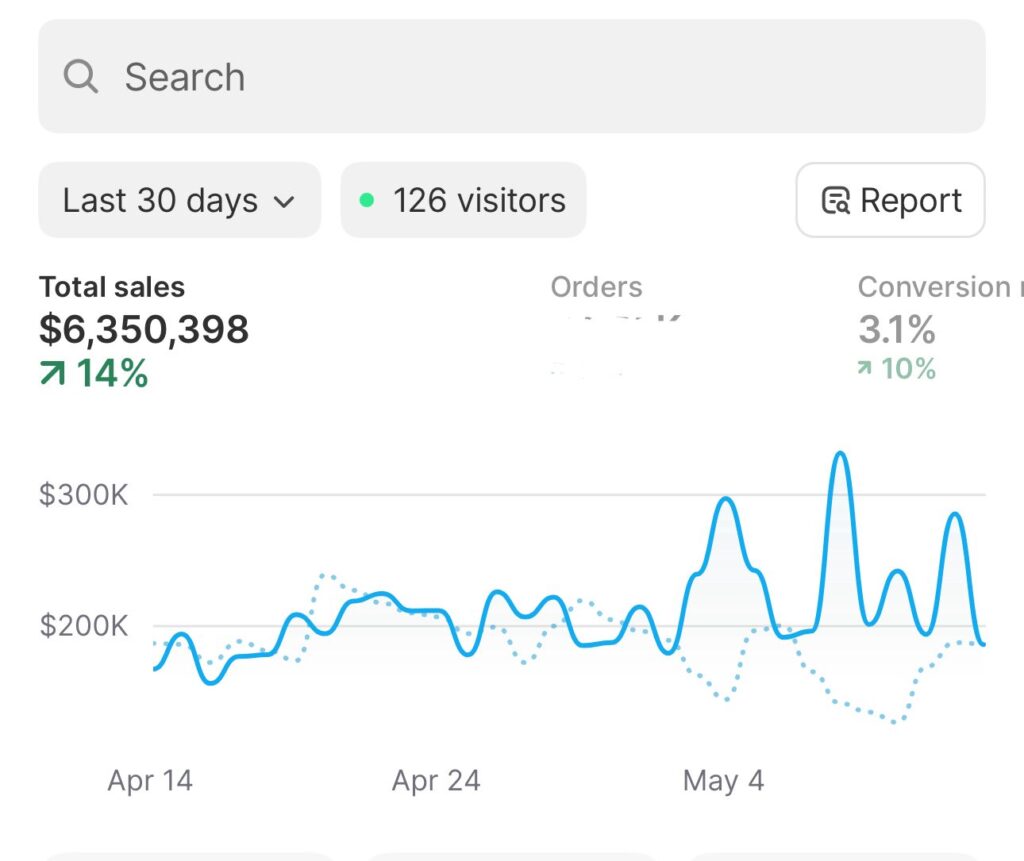Viewport: 1024px width, 861px height.
Task: Click the 3.1% conversion value
Action: pos(896,329)
